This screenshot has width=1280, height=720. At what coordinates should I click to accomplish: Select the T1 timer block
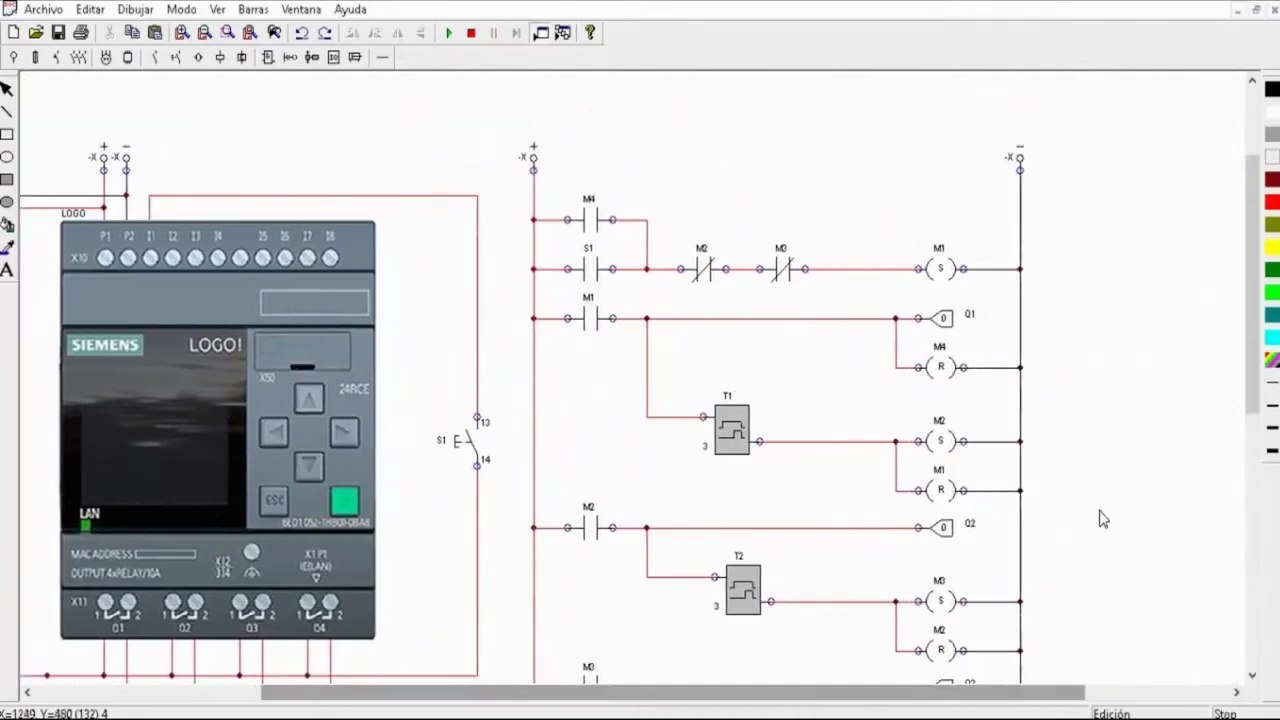coord(732,430)
